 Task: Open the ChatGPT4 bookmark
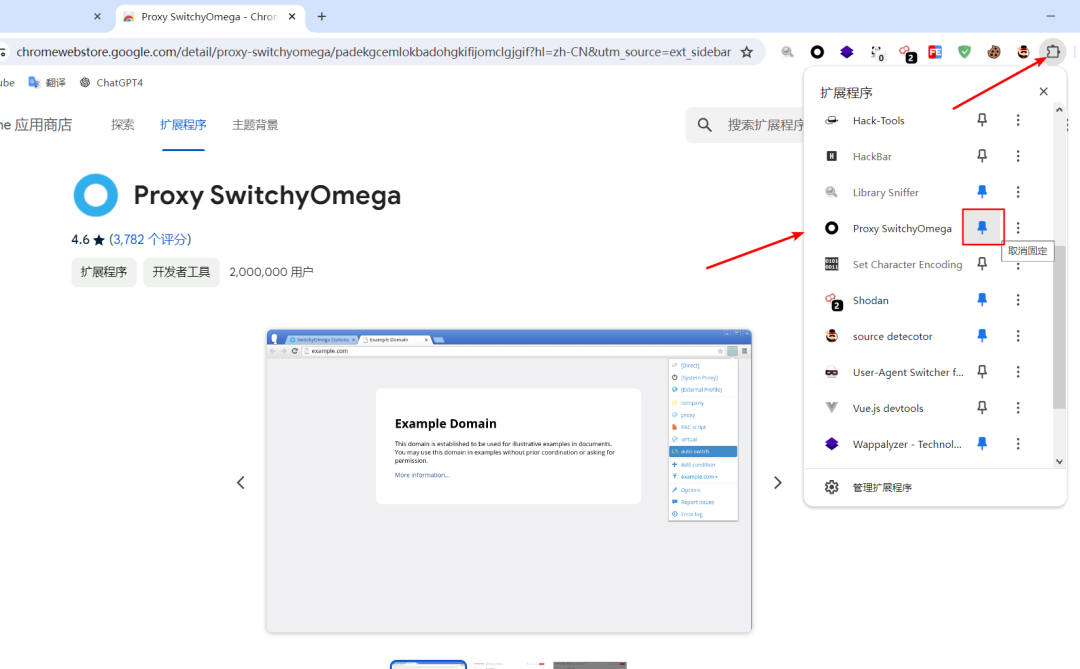(x=111, y=83)
